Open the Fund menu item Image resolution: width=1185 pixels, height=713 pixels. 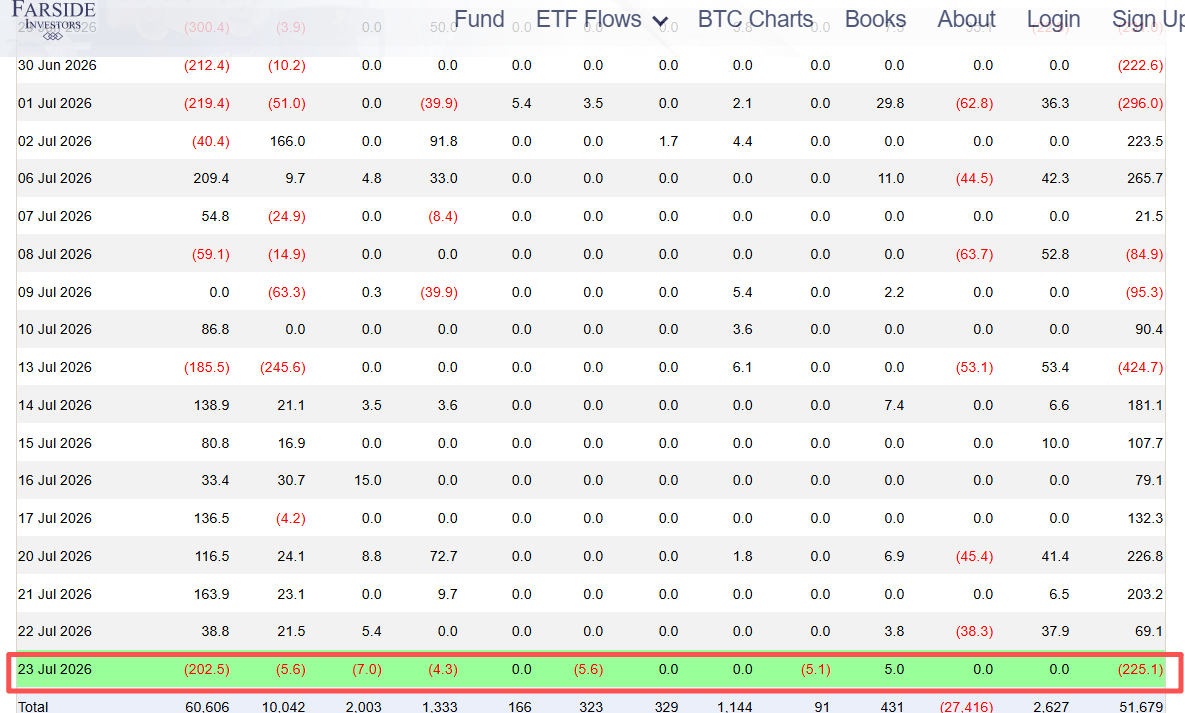point(479,19)
